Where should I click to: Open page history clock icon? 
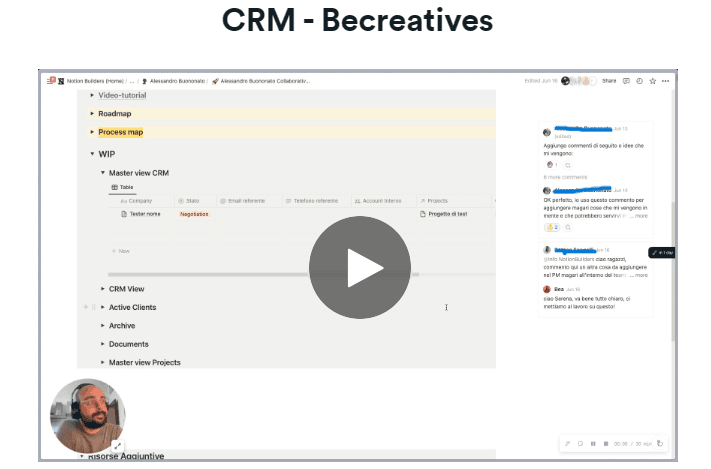639,81
